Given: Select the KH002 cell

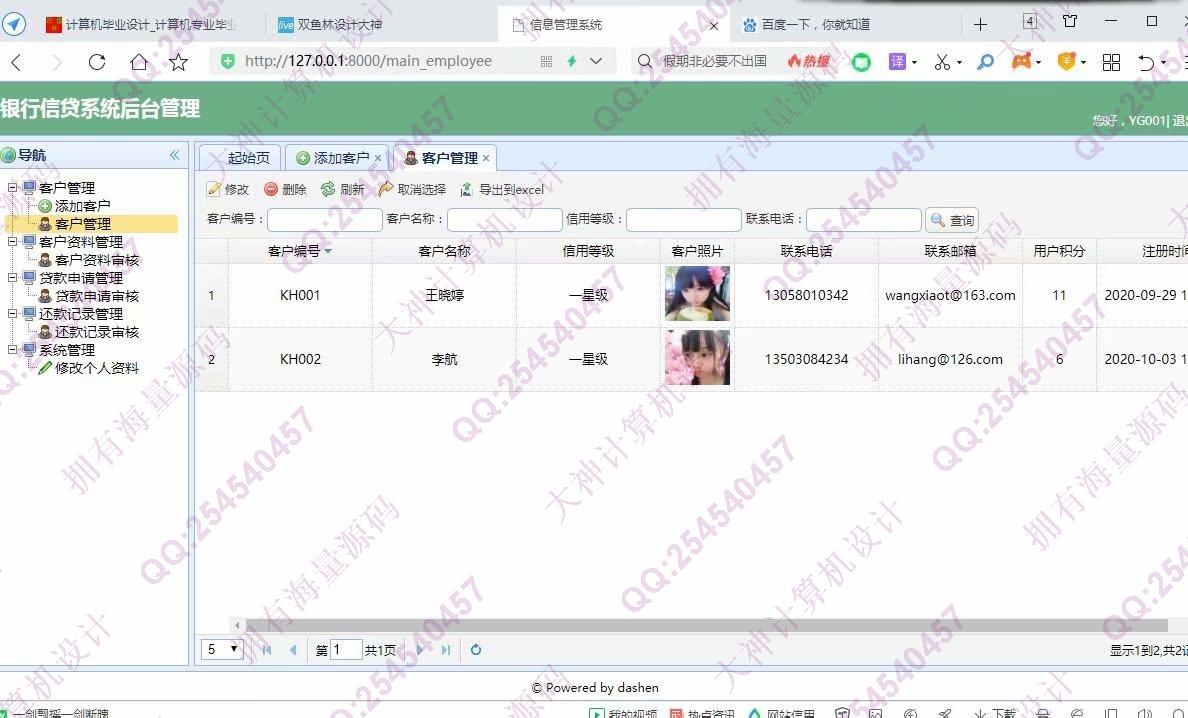Looking at the screenshot, I should click(300, 359).
